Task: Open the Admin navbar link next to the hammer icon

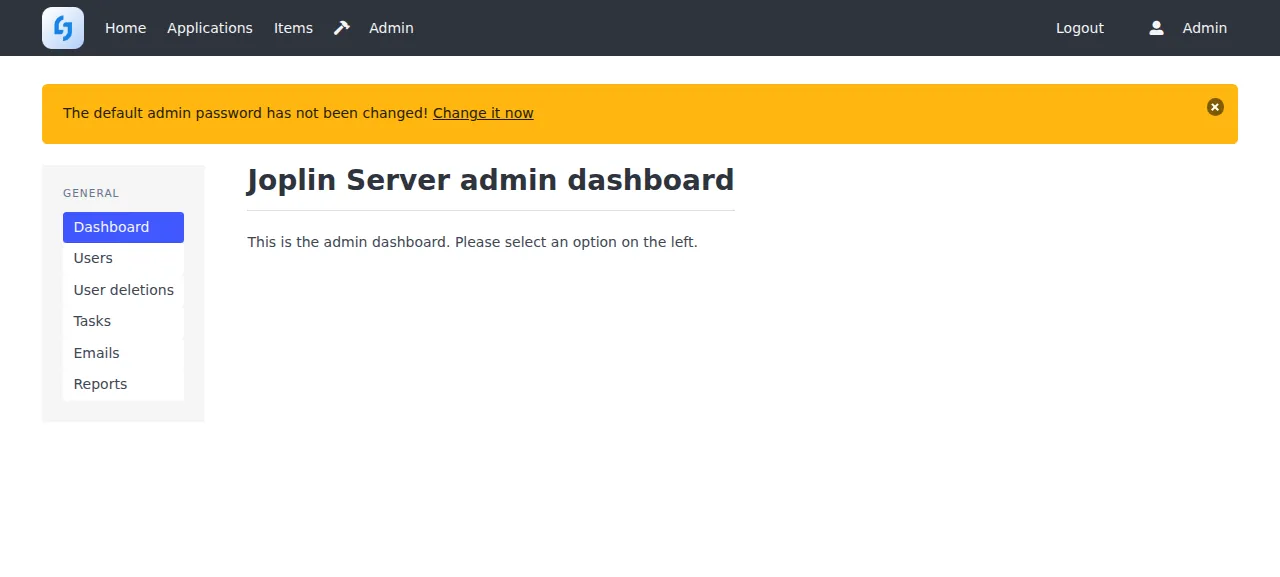Action: click(x=391, y=28)
